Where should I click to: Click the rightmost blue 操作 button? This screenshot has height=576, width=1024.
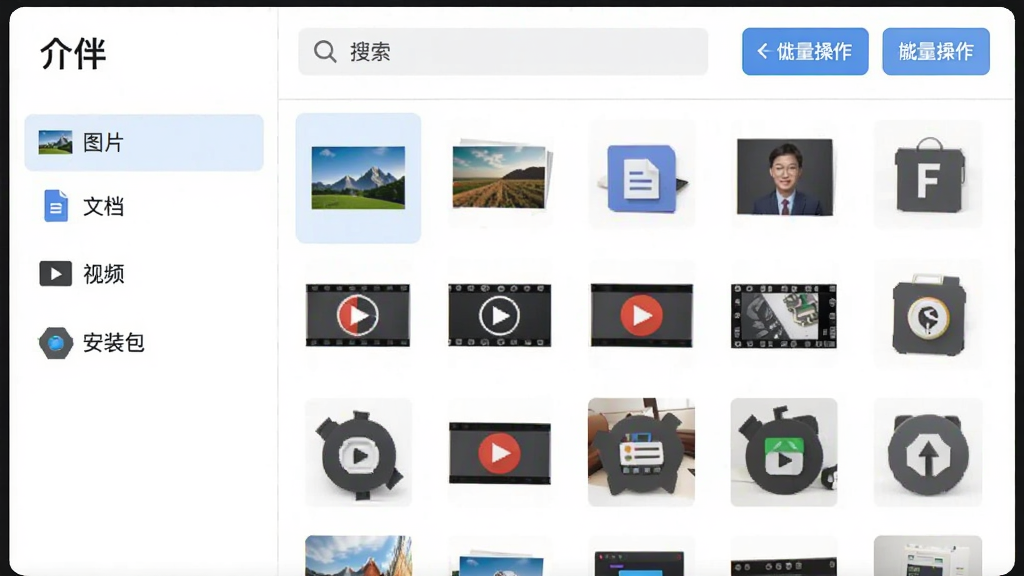936,52
